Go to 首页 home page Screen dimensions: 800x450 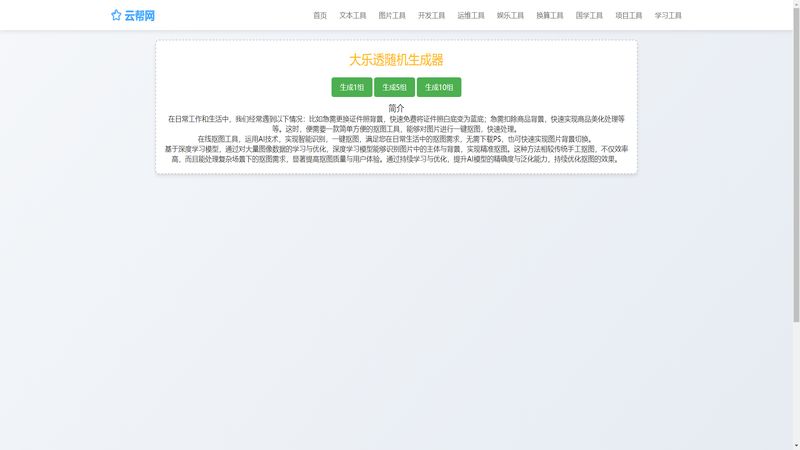click(320, 16)
